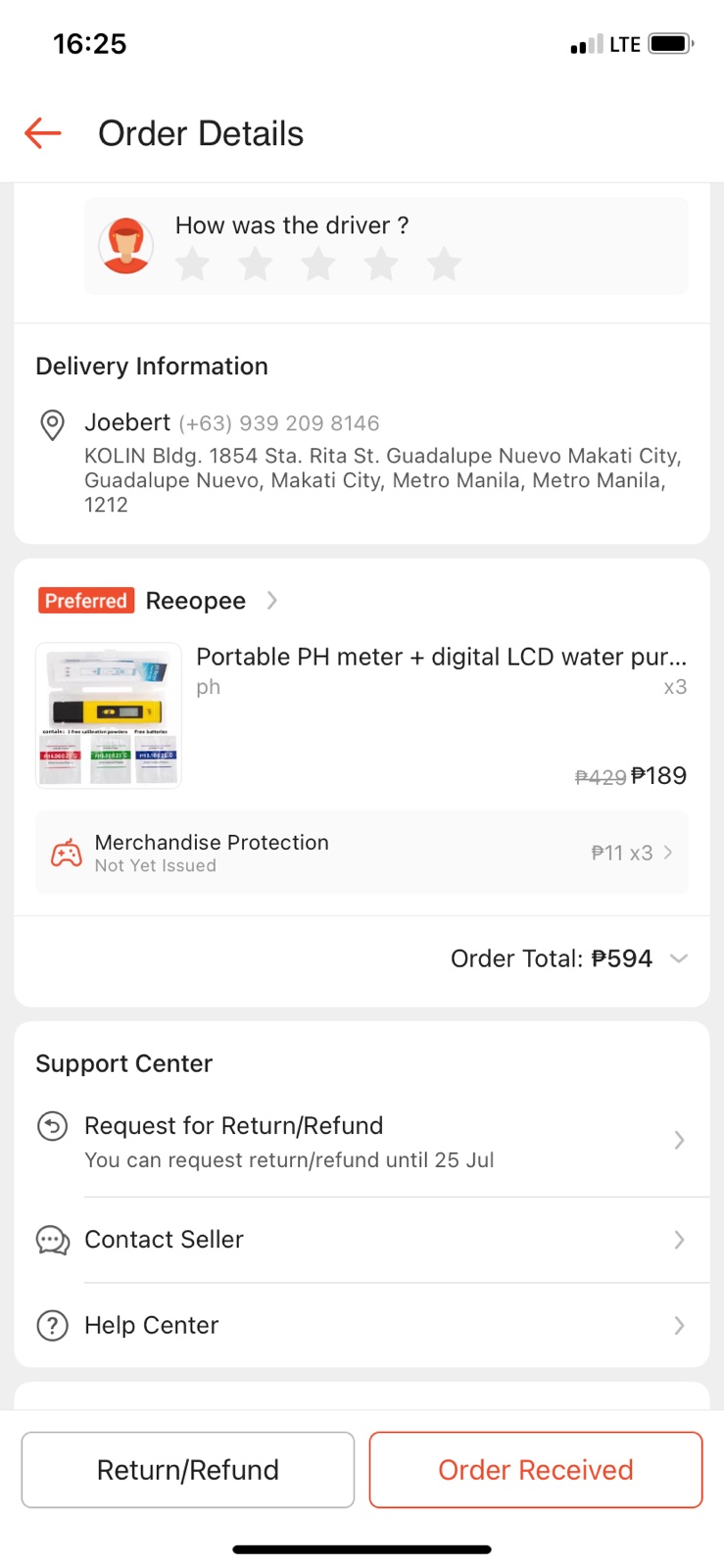
Task: Rate the driver one star
Action: [x=193, y=264]
